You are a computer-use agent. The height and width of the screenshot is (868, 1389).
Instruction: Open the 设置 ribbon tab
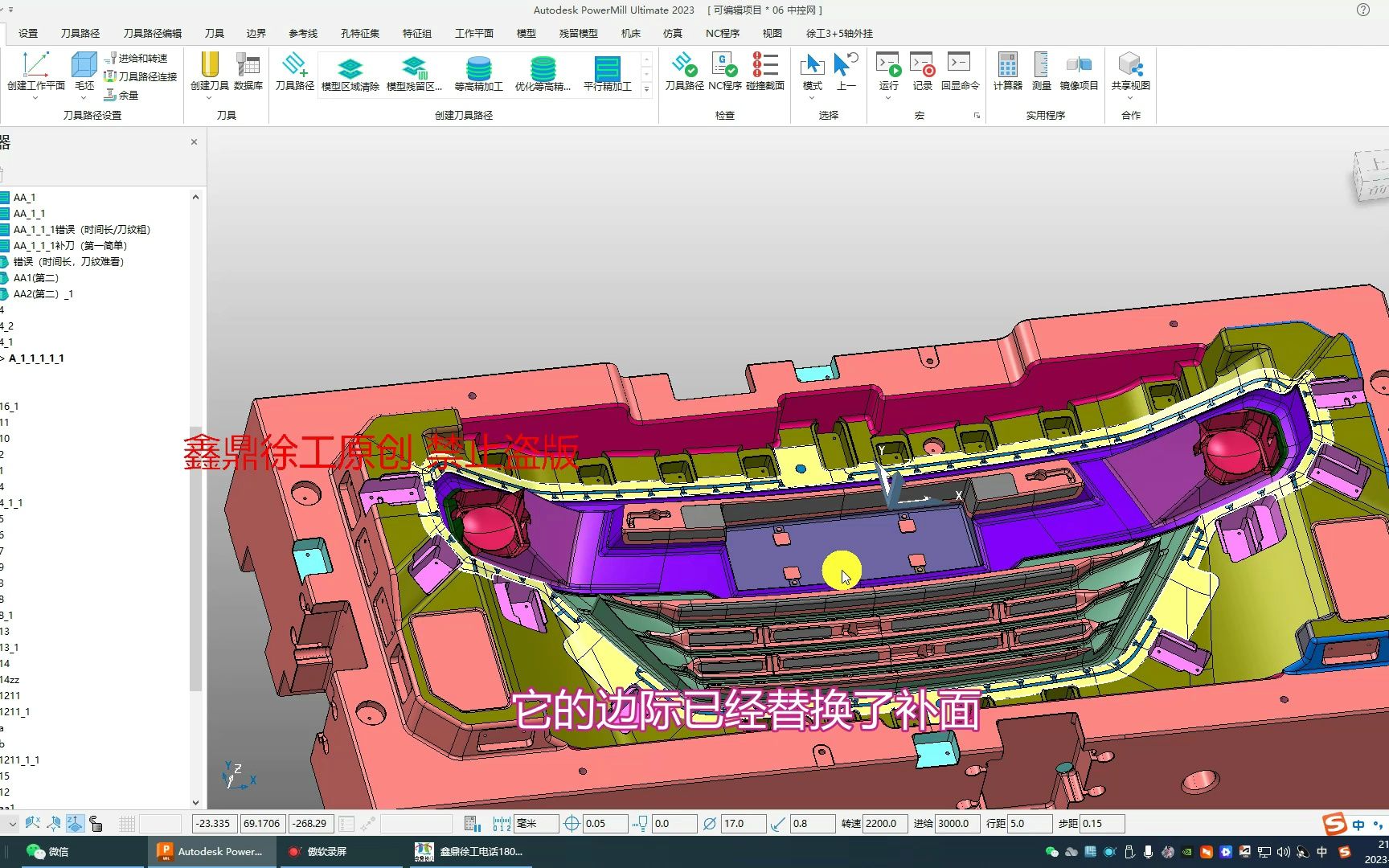(28, 33)
